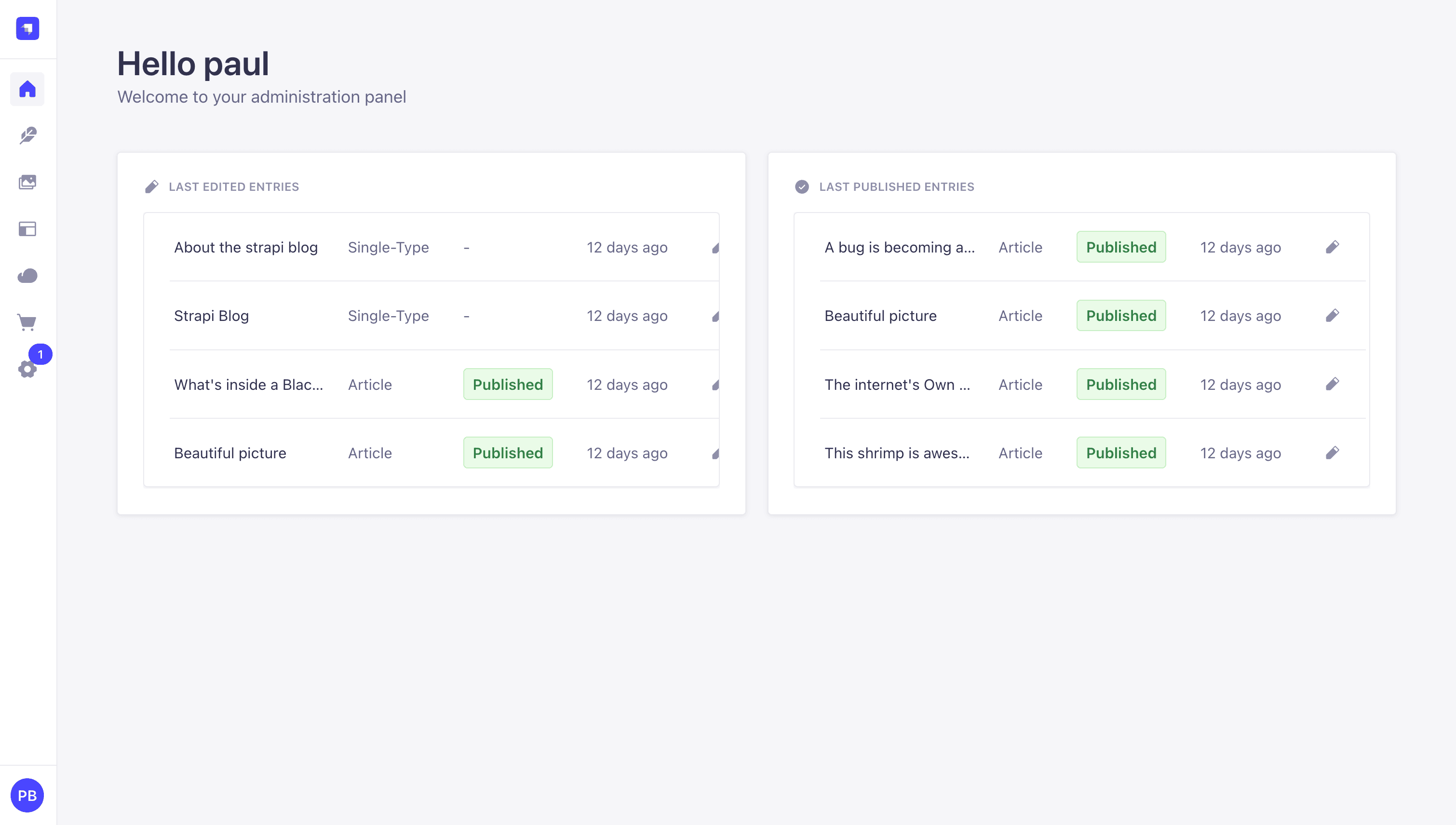The height and width of the screenshot is (825, 1456).
Task: Click 'What's inside a Blac...' entry title
Action: coord(248,385)
